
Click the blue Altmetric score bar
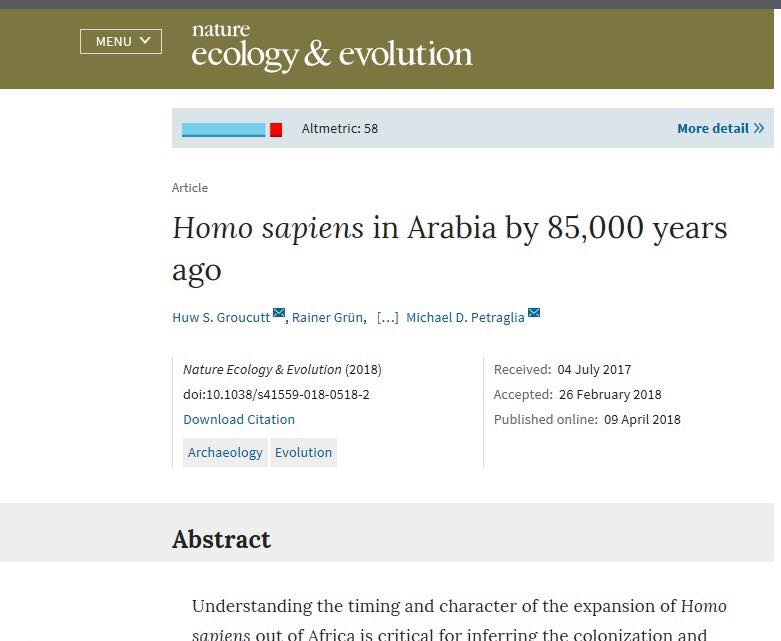(x=223, y=129)
